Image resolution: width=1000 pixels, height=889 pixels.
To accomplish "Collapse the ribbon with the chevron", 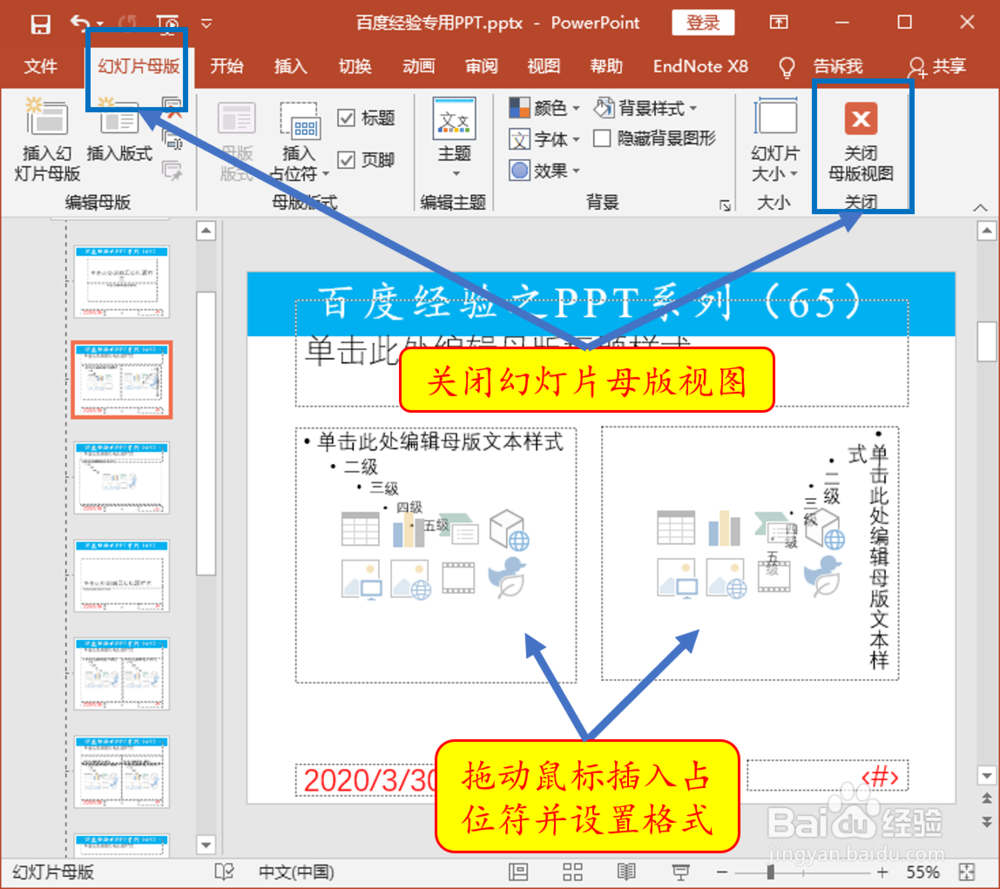I will 980,207.
